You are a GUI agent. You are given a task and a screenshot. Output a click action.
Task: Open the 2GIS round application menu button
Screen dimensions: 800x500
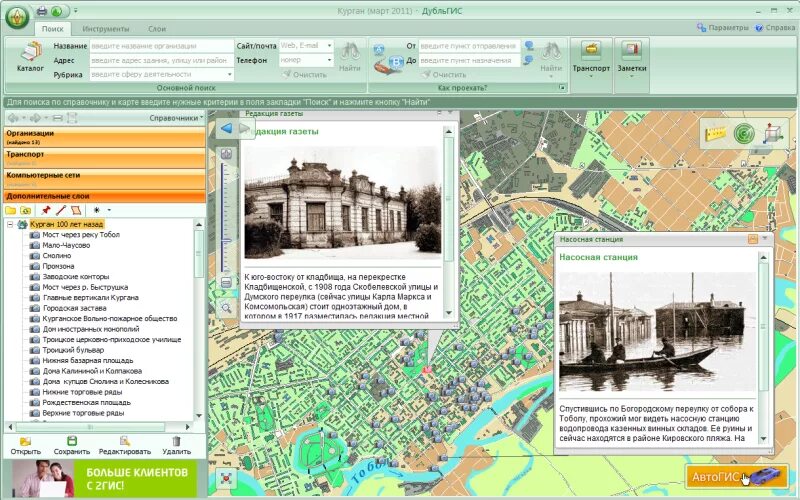click(x=17, y=17)
